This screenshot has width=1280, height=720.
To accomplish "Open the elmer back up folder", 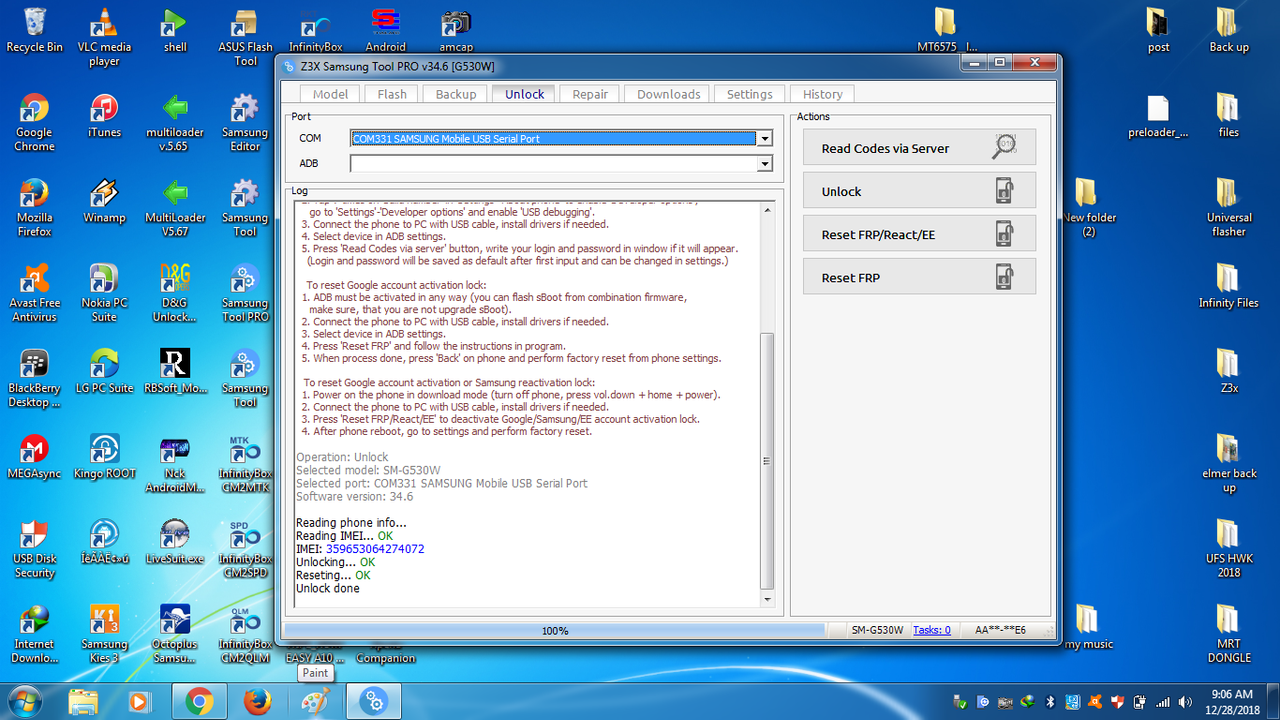I will [x=1229, y=464].
